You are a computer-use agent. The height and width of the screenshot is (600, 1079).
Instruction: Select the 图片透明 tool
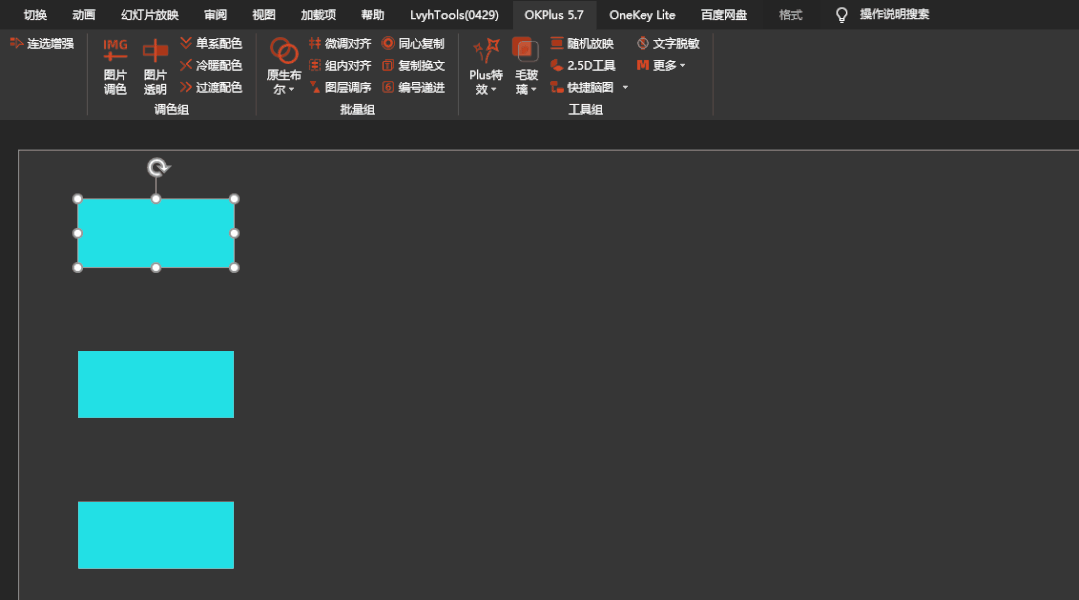click(155, 66)
